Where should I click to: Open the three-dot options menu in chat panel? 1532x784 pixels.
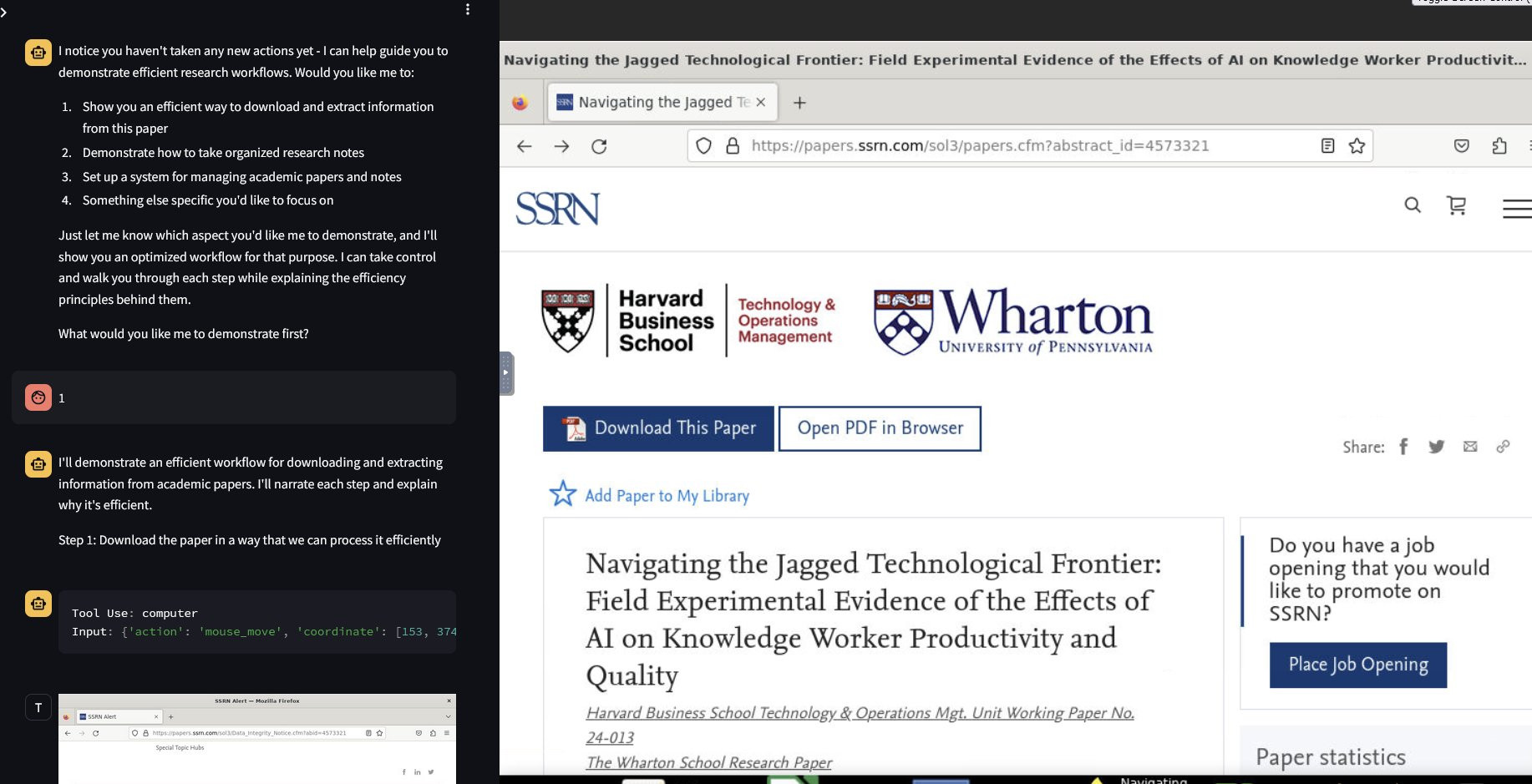tap(468, 9)
